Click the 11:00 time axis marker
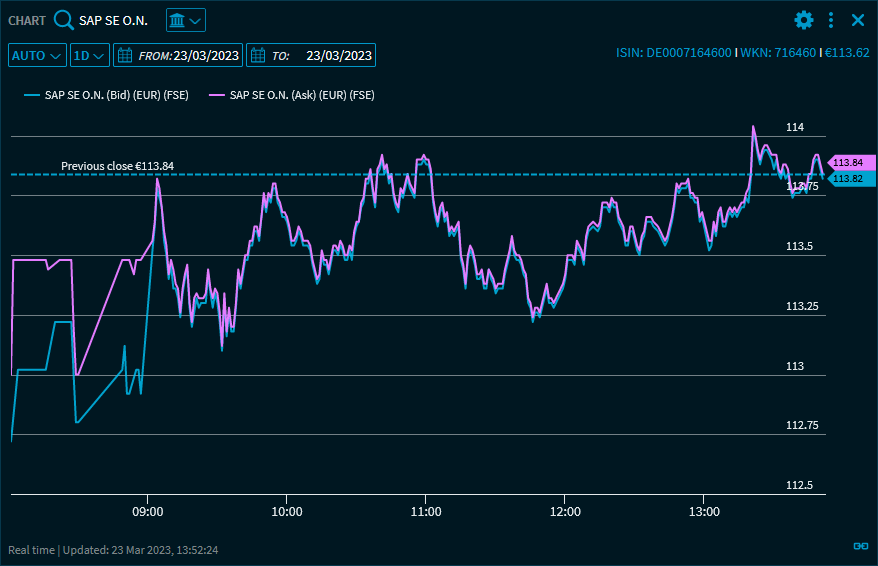Viewport: 878px width, 566px height. coord(426,511)
